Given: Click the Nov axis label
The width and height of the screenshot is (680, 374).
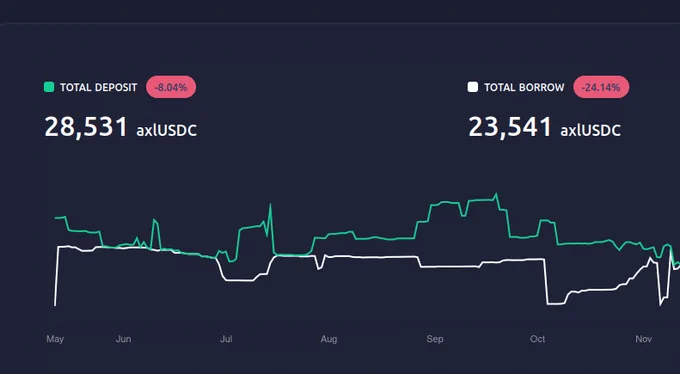Looking at the screenshot, I should coord(644,339).
